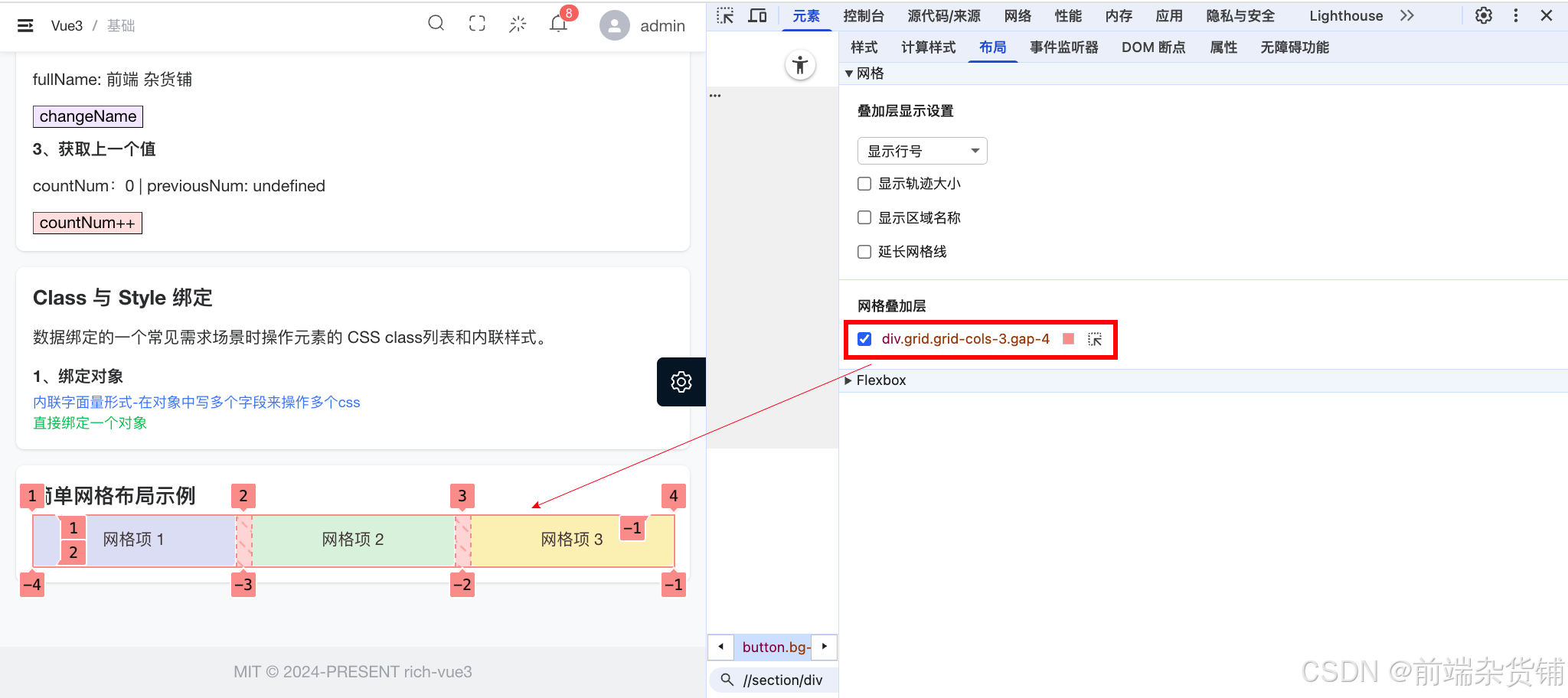Click the Vue3 breadcrumb link

point(67,26)
